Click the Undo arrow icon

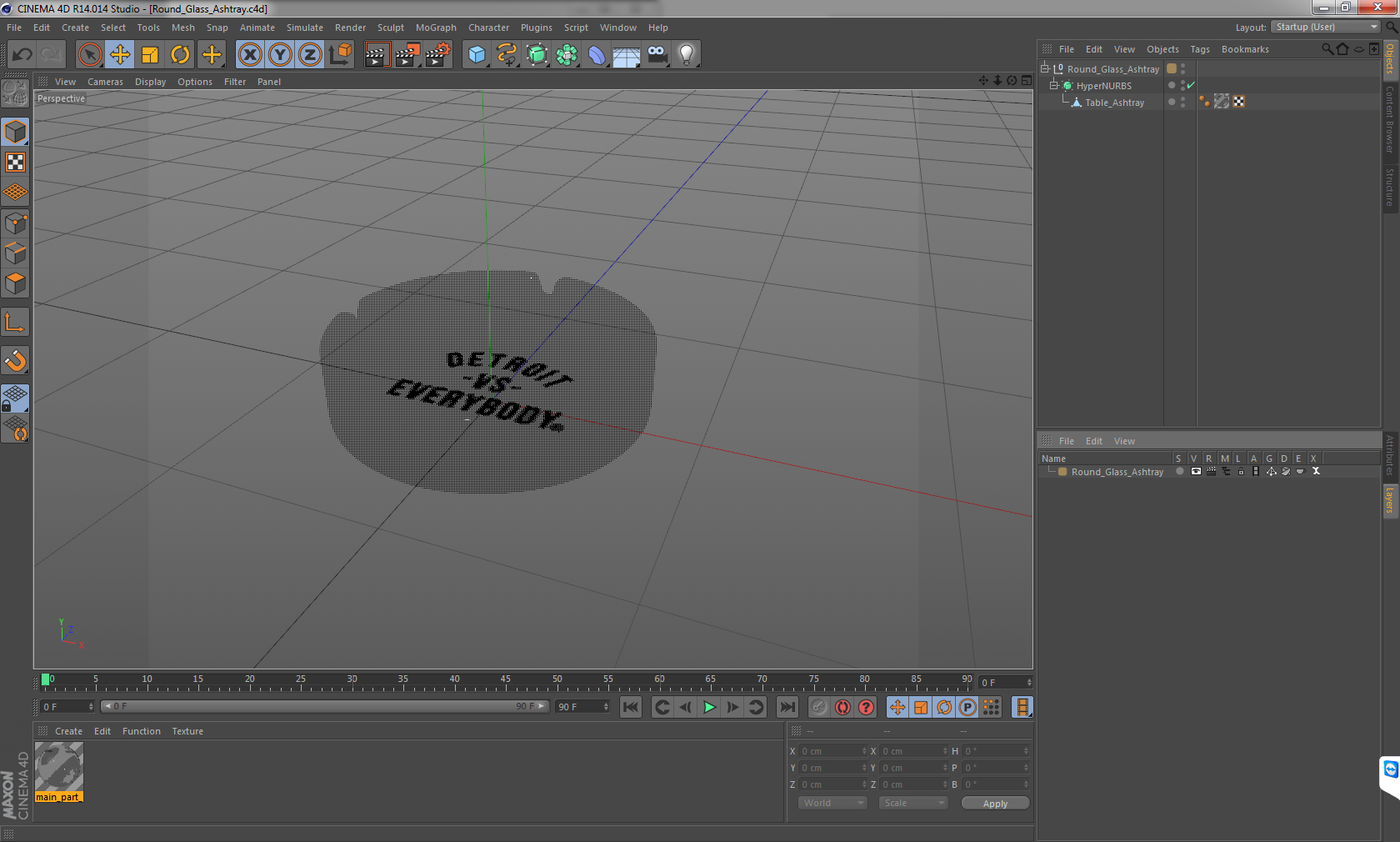tap(22, 55)
